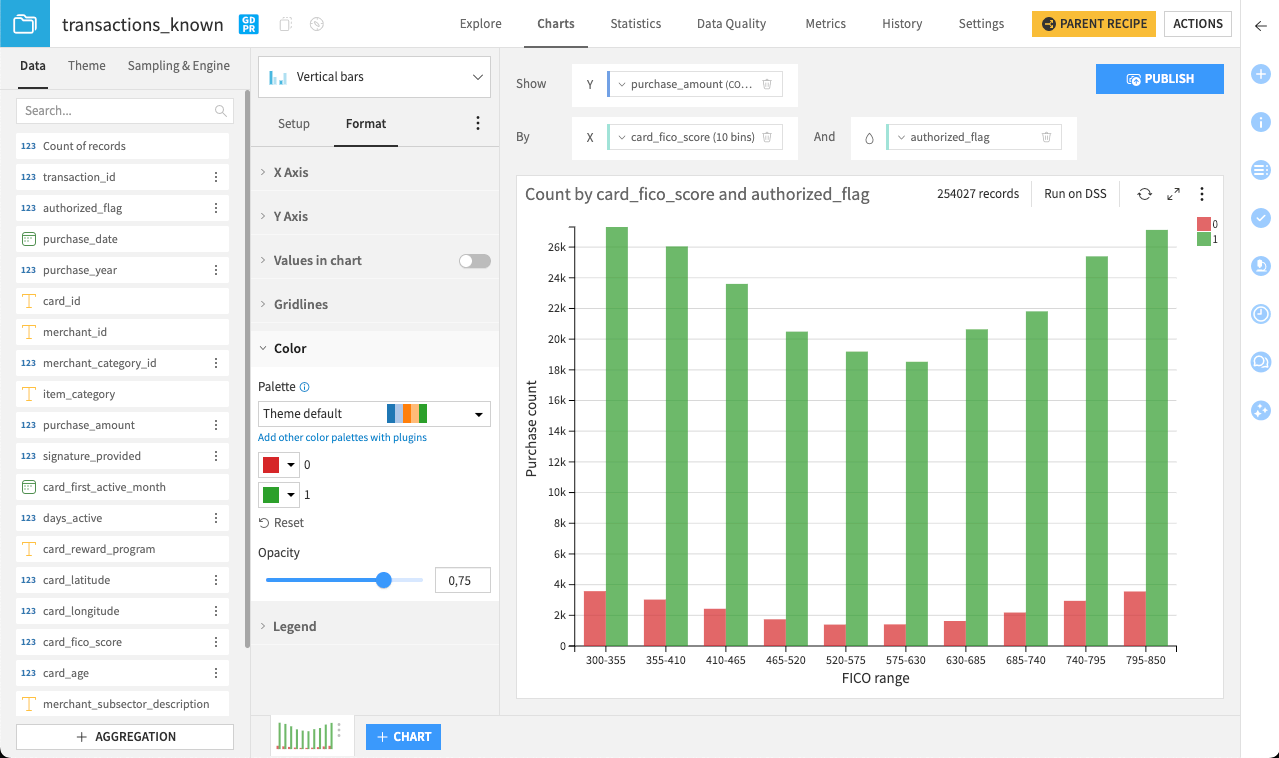Open the info panel from the right sidebar
The width and height of the screenshot is (1279, 758).
pos(1260,122)
